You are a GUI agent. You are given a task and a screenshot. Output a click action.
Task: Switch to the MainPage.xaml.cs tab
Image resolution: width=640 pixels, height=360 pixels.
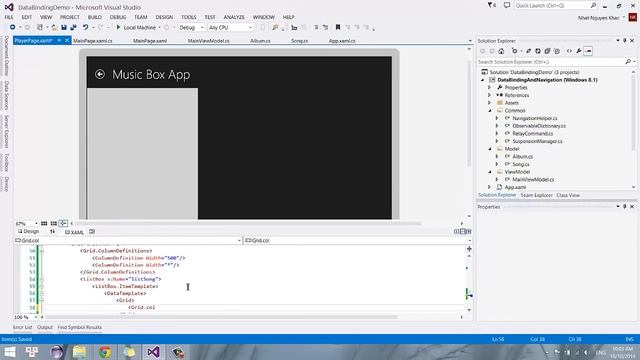(93, 41)
